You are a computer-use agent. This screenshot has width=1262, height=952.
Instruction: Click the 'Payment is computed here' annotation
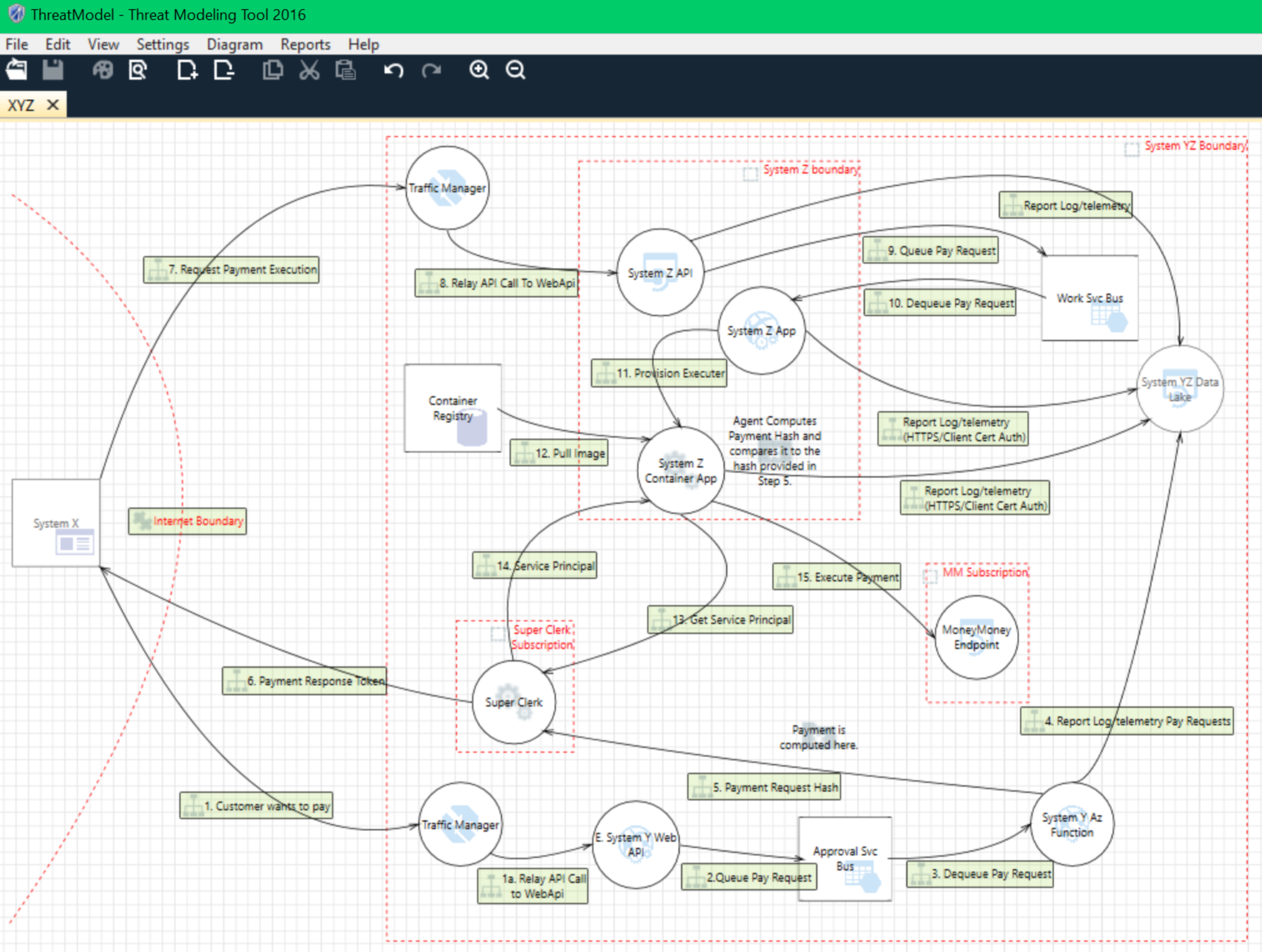pos(818,737)
